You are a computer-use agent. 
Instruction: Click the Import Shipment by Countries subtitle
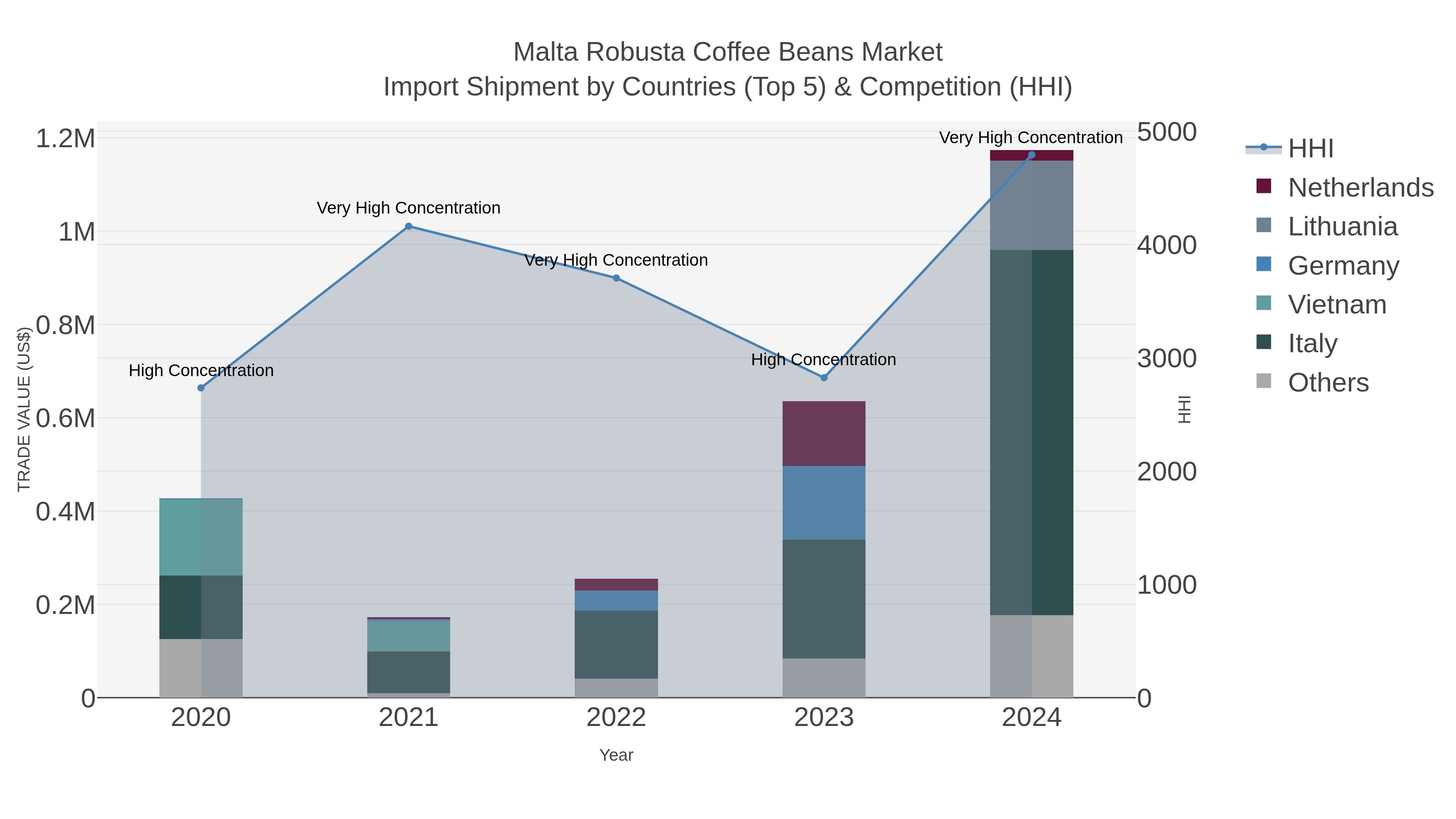pyautogui.click(x=728, y=87)
